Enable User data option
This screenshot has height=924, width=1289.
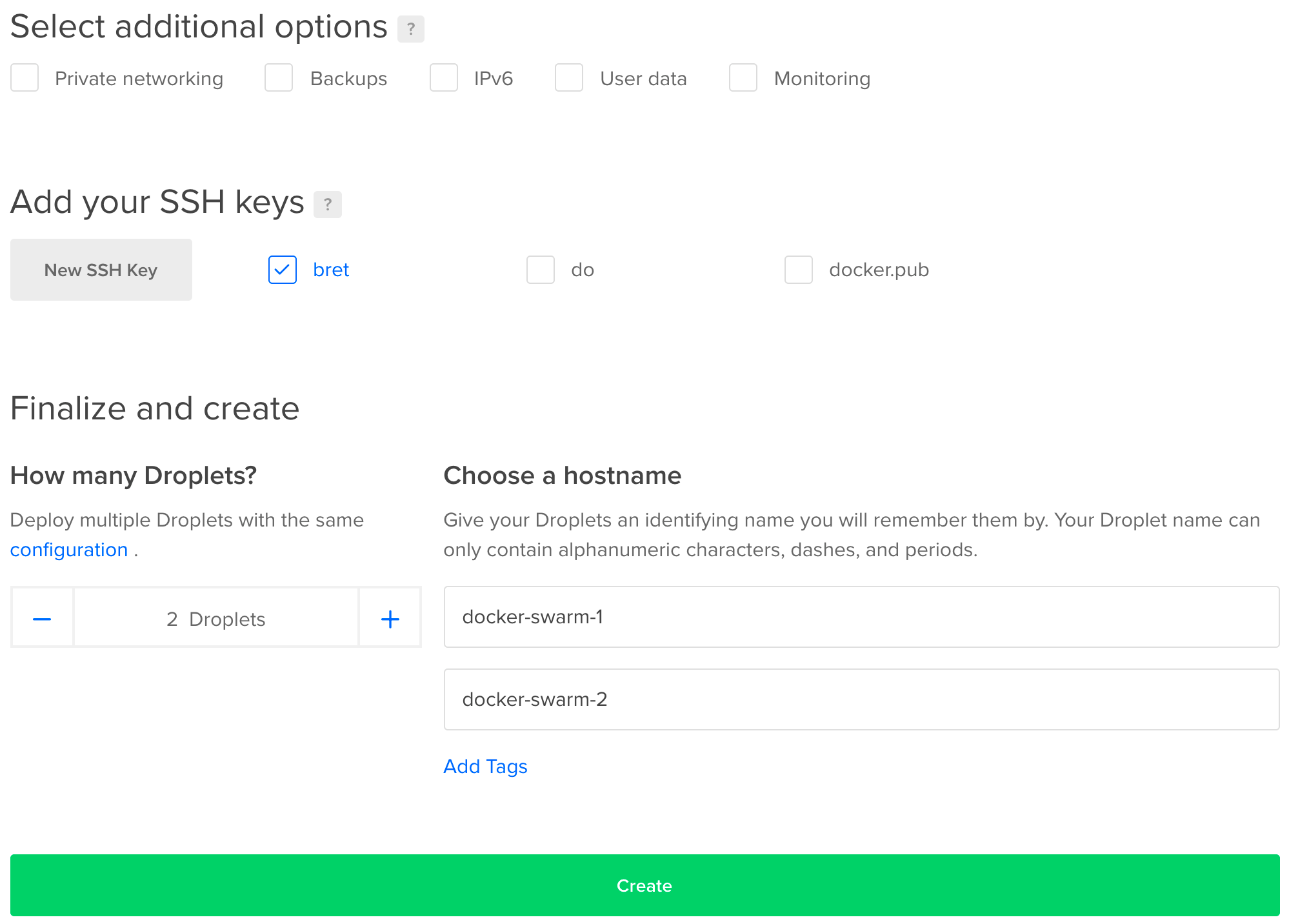pyautogui.click(x=567, y=78)
